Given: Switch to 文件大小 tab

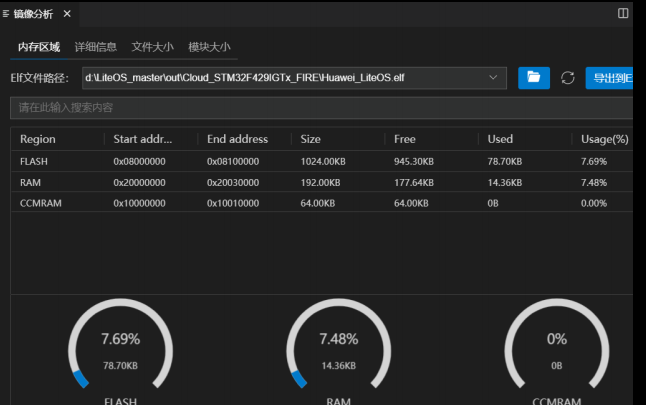Looking at the screenshot, I should 152,47.
